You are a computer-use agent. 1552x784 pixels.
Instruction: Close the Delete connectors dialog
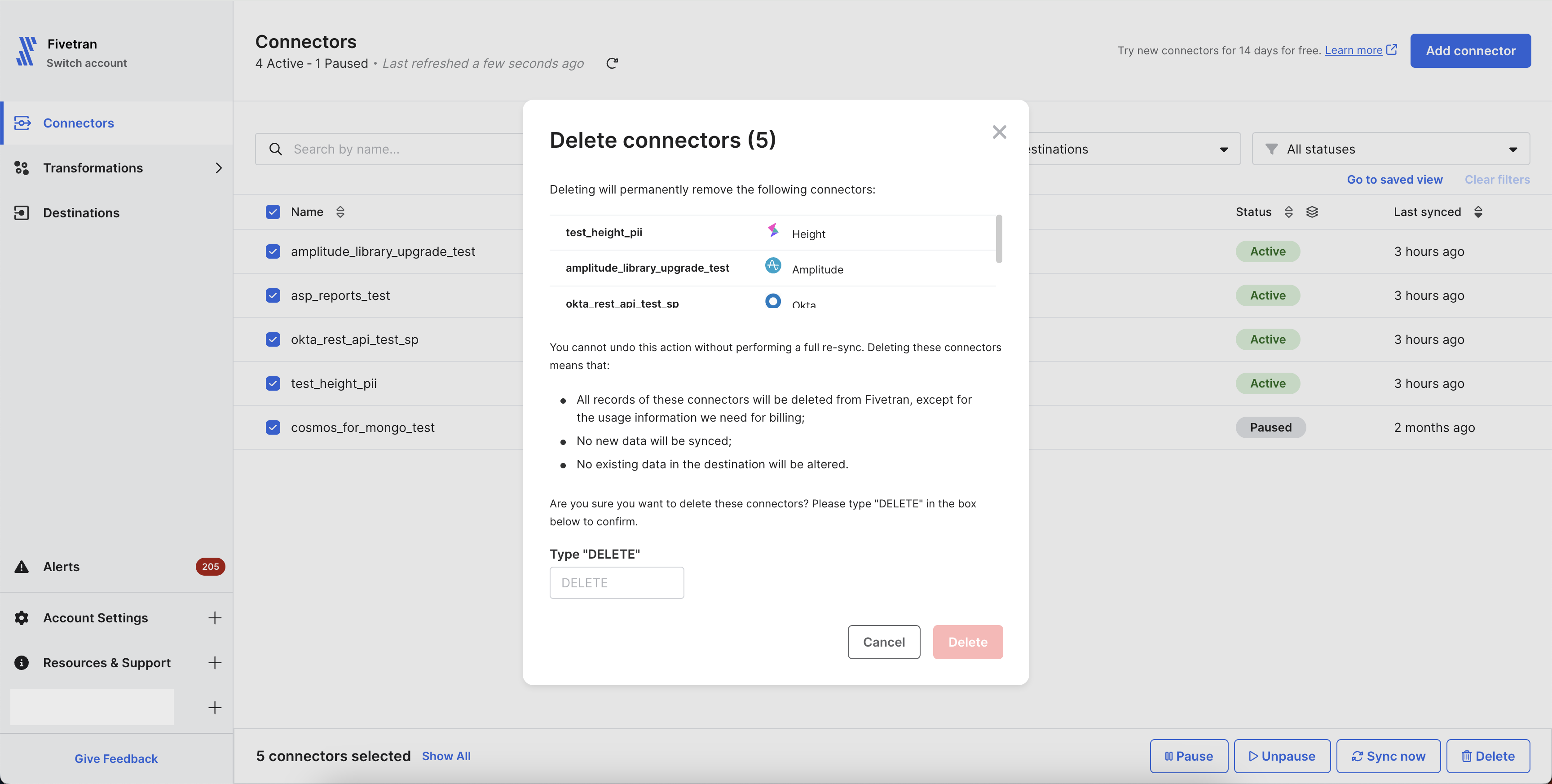[1000, 132]
